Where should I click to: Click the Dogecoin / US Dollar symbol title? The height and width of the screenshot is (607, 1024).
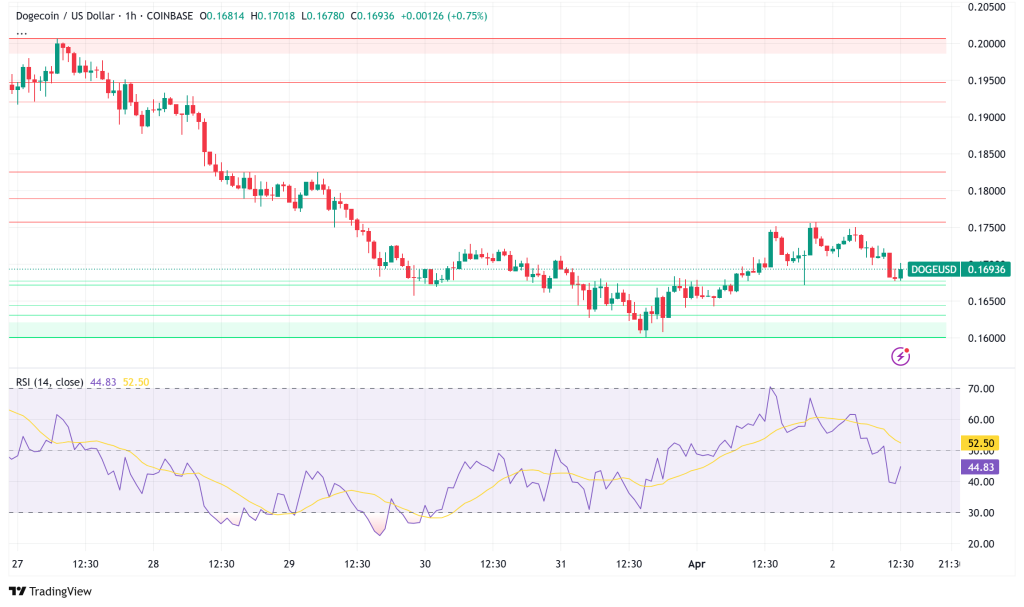[65, 16]
